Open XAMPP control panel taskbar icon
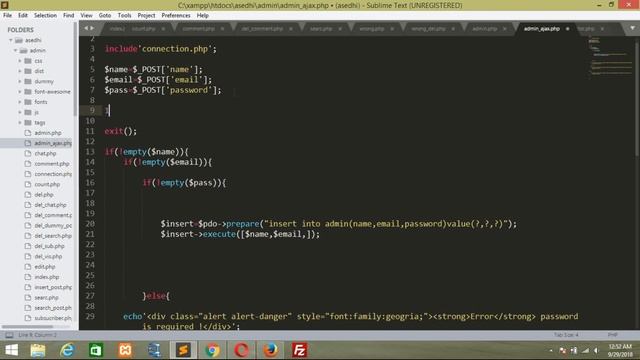Image resolution: width=640 pixels, height=360 pixels. [125, 350]
